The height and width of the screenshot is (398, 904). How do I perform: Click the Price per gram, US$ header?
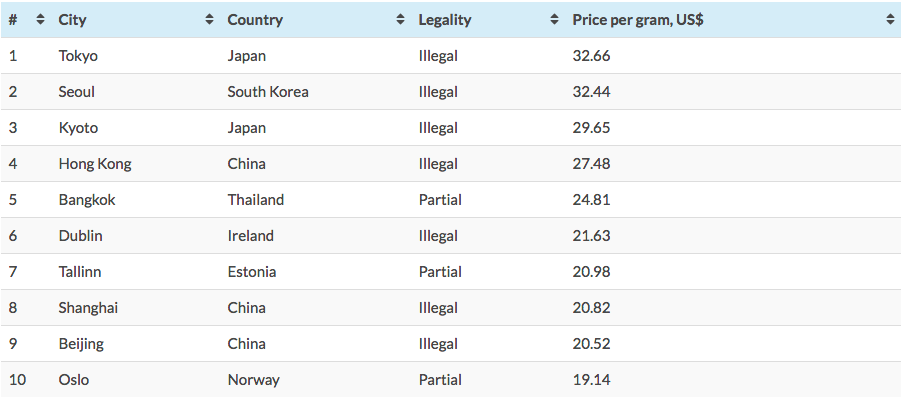[638, 20]
